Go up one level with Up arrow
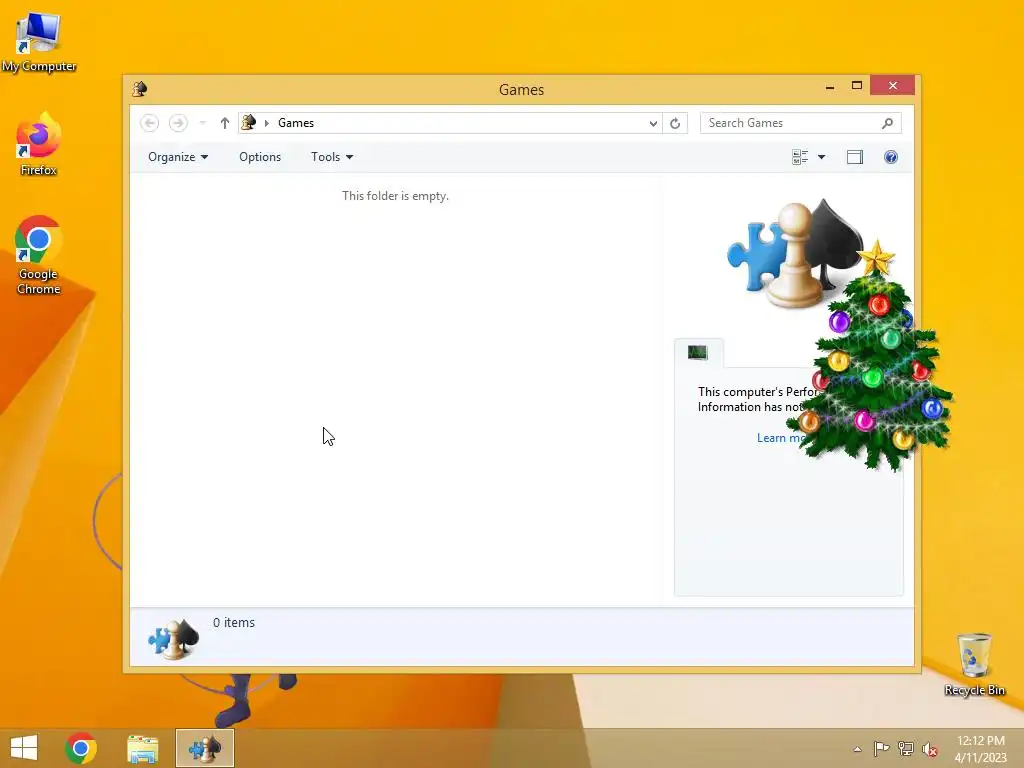 click(225, 123)
